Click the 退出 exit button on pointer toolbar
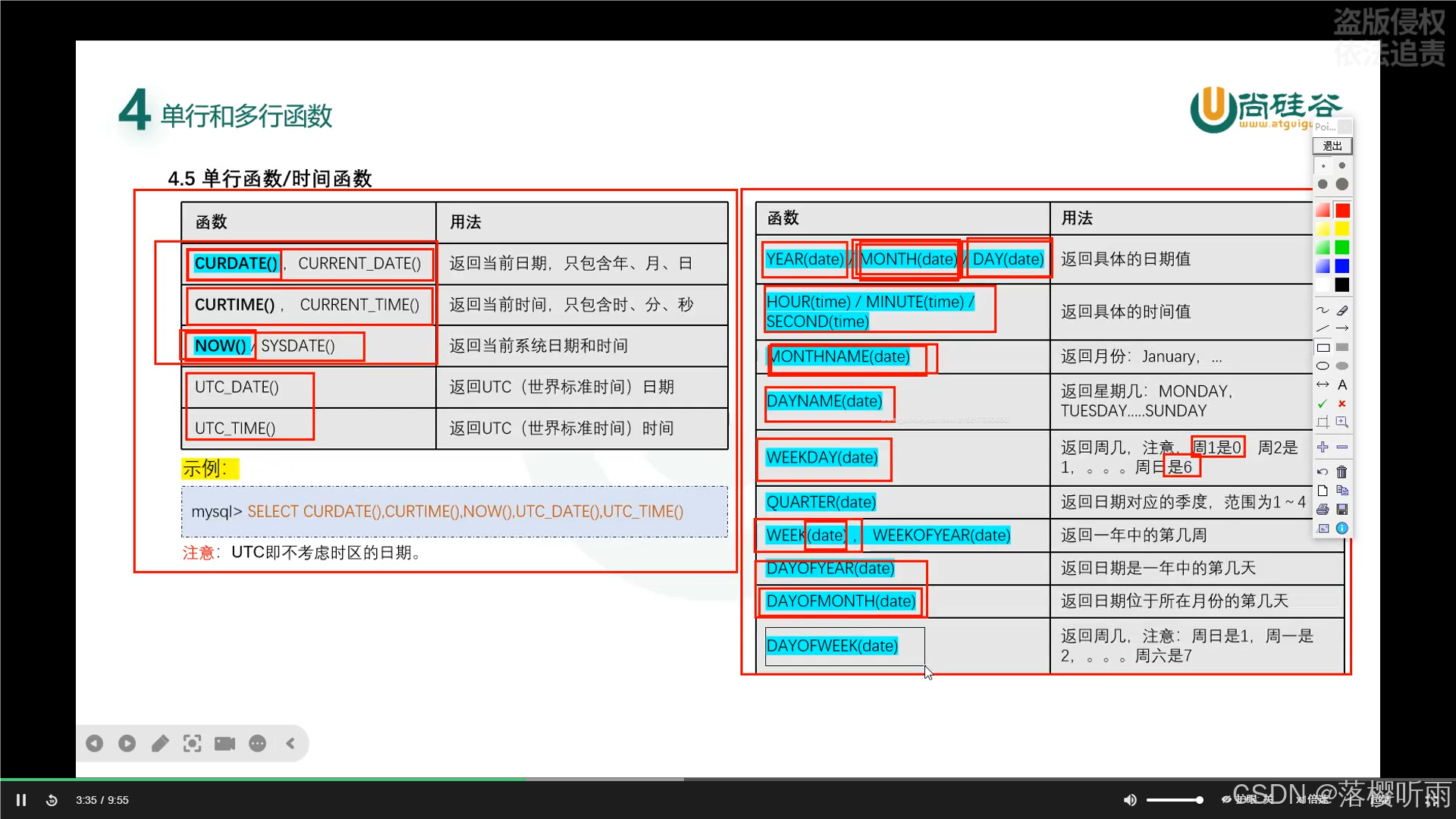 click(1332, 146)
